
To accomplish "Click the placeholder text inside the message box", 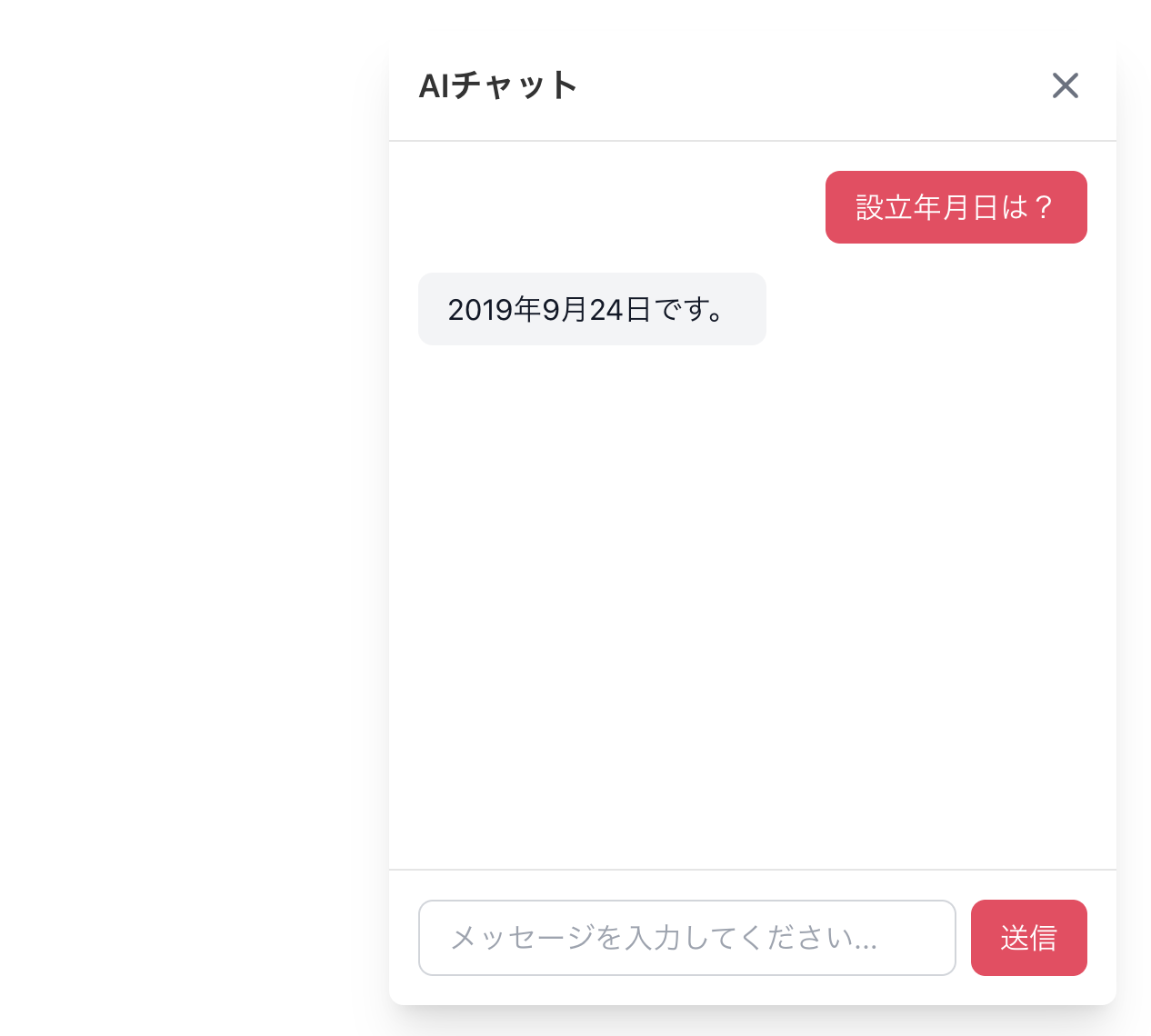I will click(664, 938).
